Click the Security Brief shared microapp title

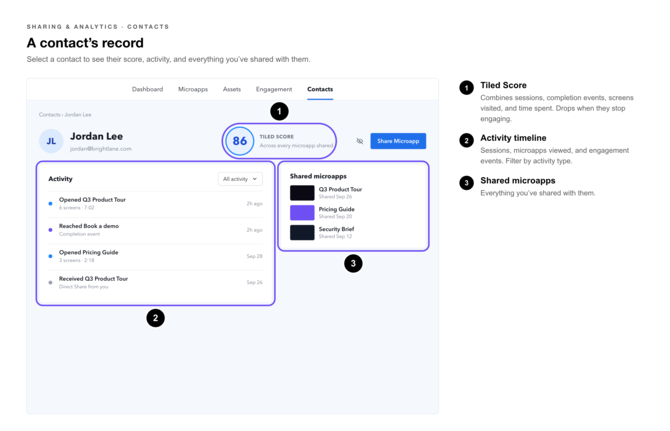(336, 229)
